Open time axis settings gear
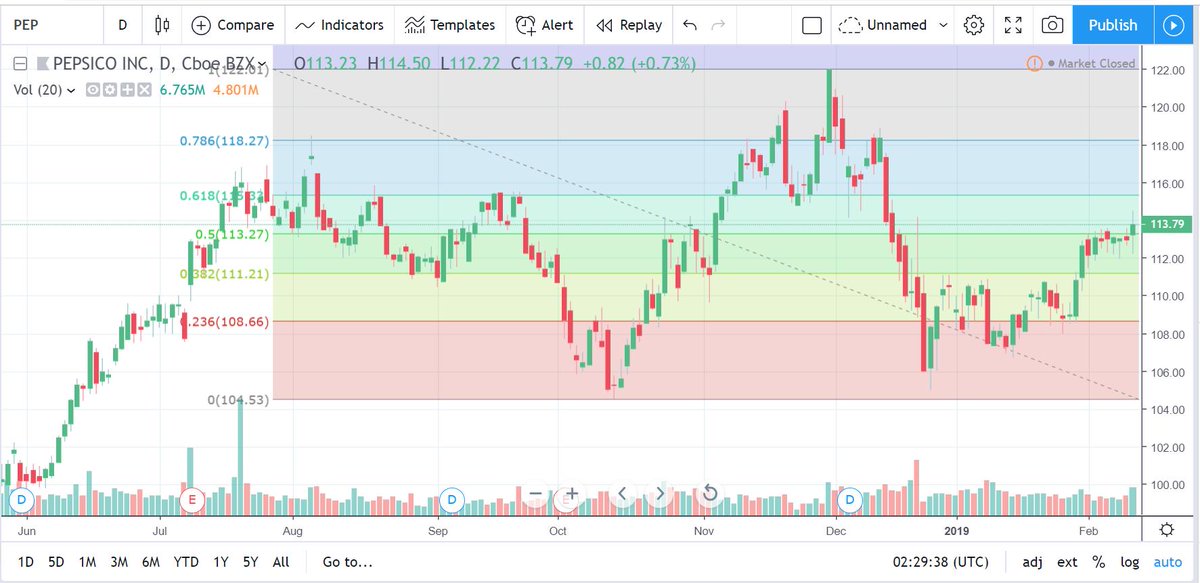 pos(1166,529)
